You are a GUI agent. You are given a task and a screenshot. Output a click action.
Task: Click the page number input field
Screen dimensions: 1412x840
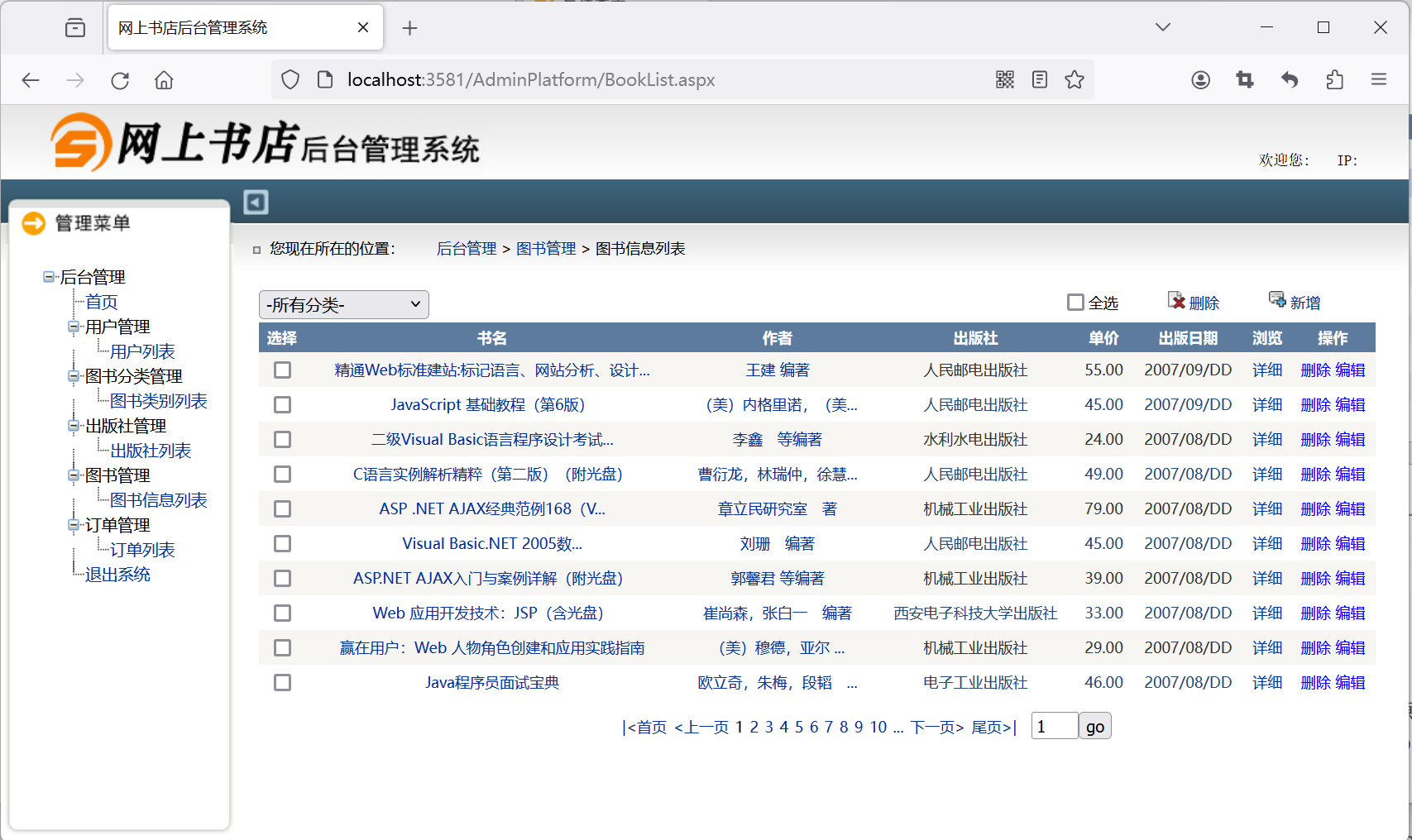(x=1054, y=727)
